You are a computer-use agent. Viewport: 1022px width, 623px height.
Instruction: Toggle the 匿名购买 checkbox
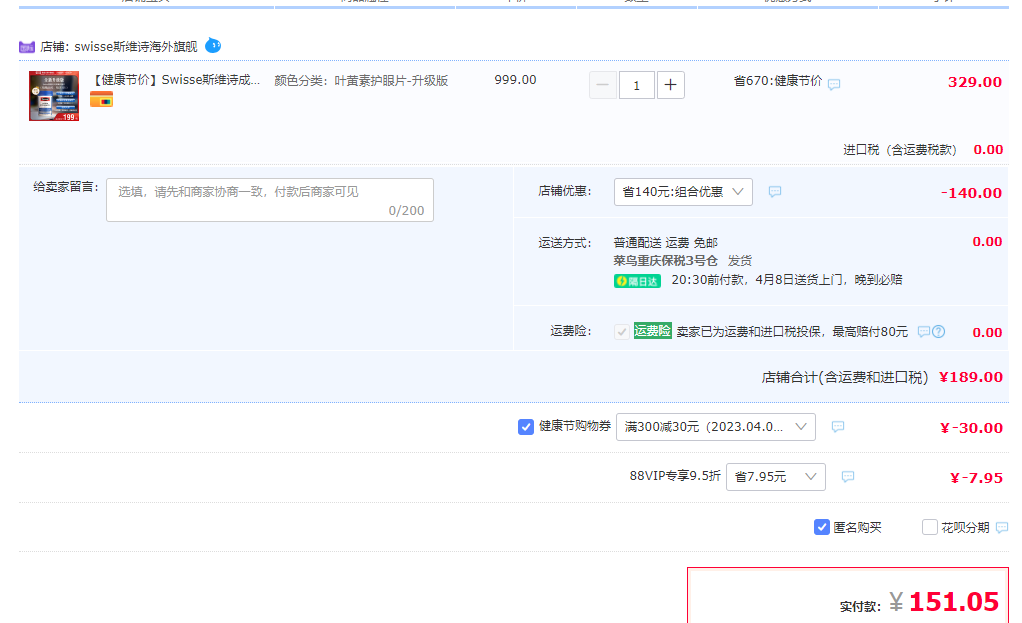pyautogui.click(x=822, y=527)
